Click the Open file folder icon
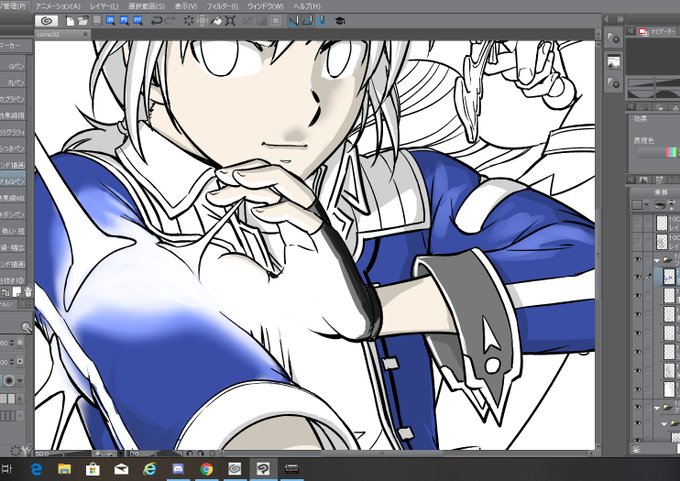Screen dimensions: 680x481 (x=83, y=21)
